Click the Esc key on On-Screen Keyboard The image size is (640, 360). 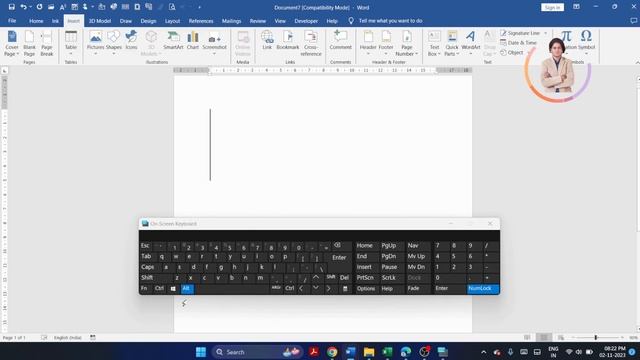[x=145, y=246]
